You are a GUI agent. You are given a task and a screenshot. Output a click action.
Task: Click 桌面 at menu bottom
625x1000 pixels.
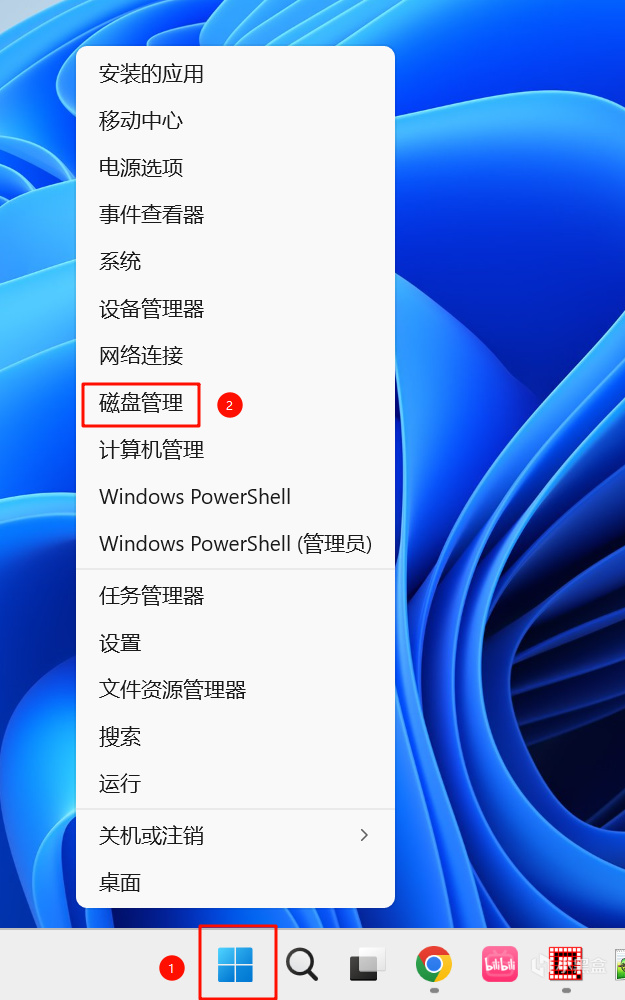[x=120, y=883]
